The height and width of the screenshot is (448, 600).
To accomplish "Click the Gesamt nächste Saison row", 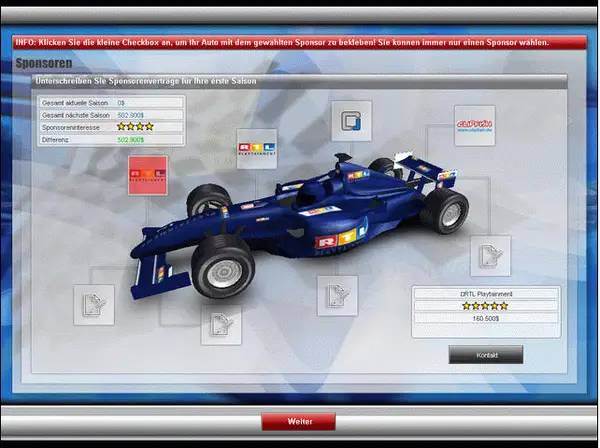I will tap(110, 115).
